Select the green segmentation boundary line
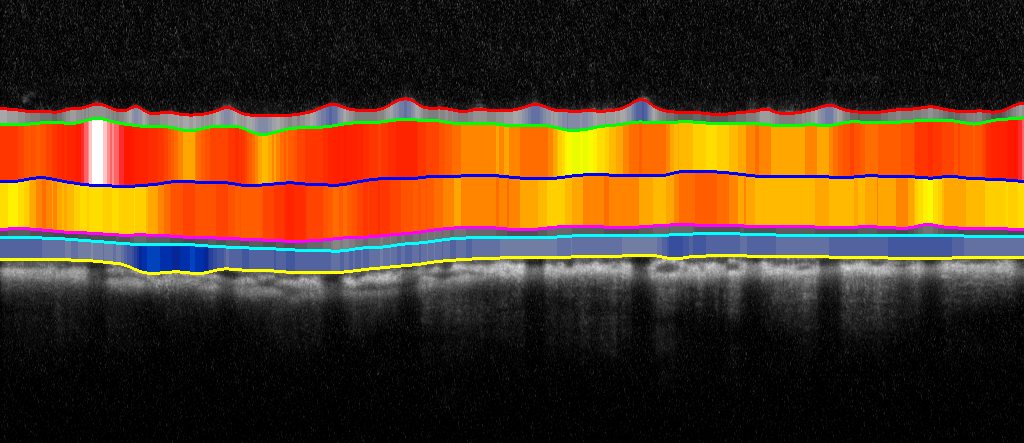This screenshot has height=443, width=1024. [x=512, y=125]
